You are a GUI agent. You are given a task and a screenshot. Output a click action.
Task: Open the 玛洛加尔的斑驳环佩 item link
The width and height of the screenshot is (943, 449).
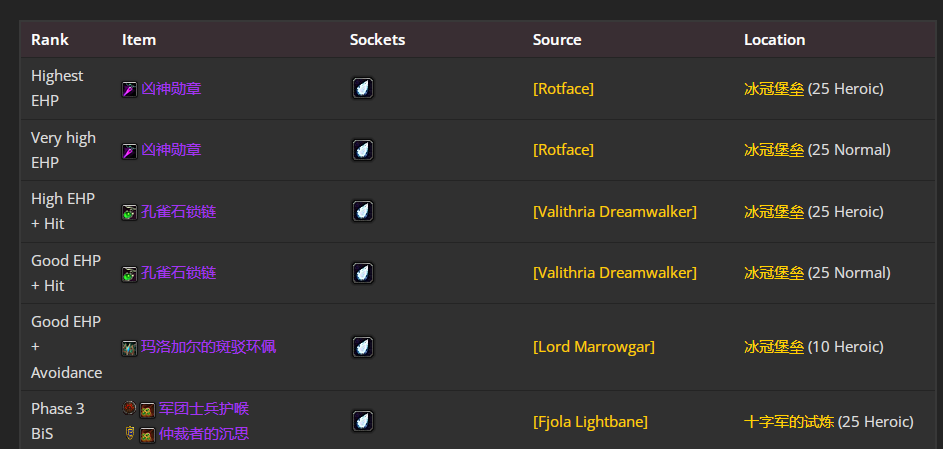tap(208, 347)
